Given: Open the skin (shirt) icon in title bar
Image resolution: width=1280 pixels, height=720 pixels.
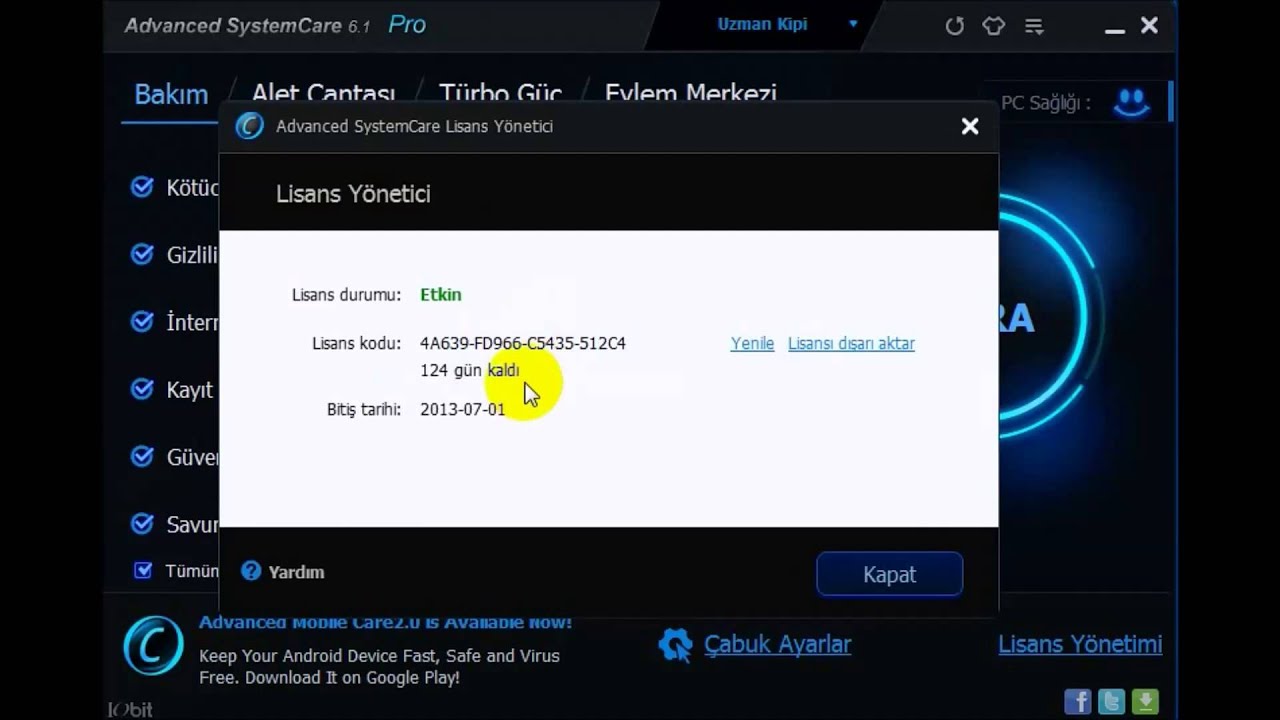Looking at the screenshot, I should pyautogui.click(x=993, y=26).
